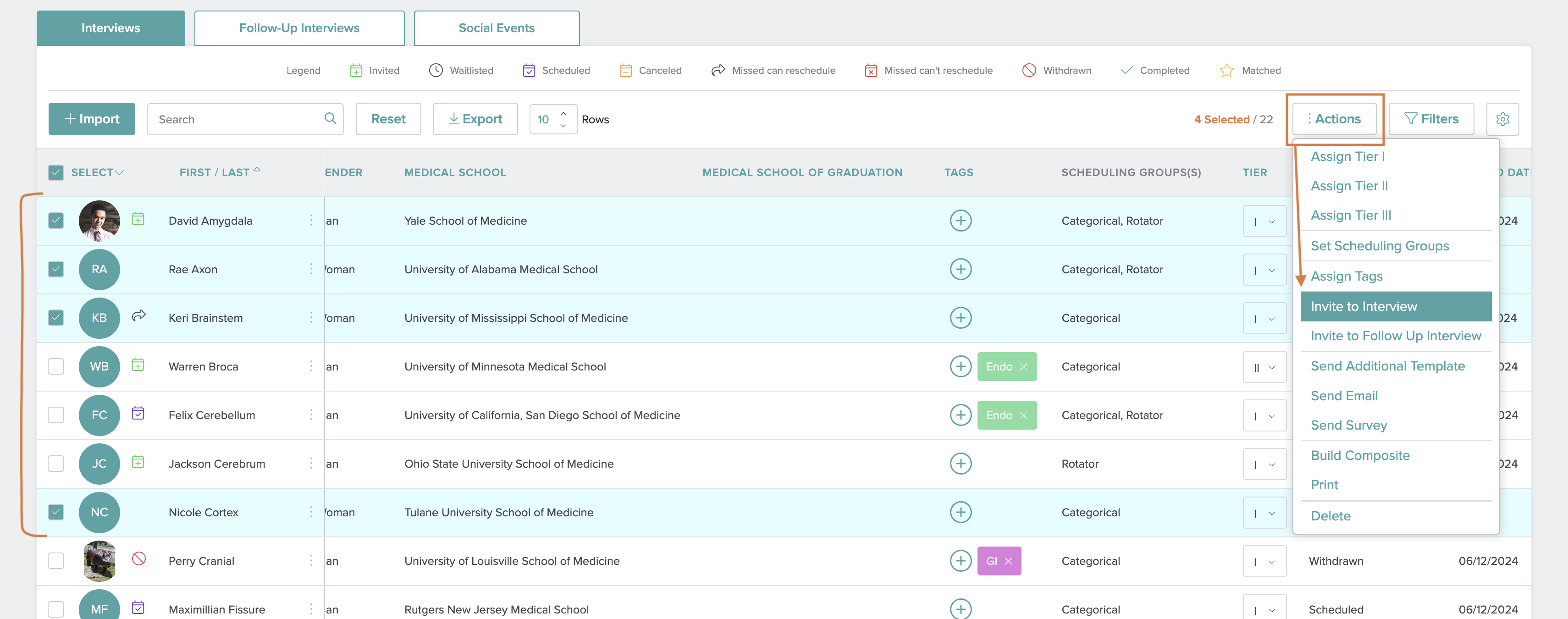Click the Reset button
The height and width of the screenshot is (619, 1568).
[388, 119]
